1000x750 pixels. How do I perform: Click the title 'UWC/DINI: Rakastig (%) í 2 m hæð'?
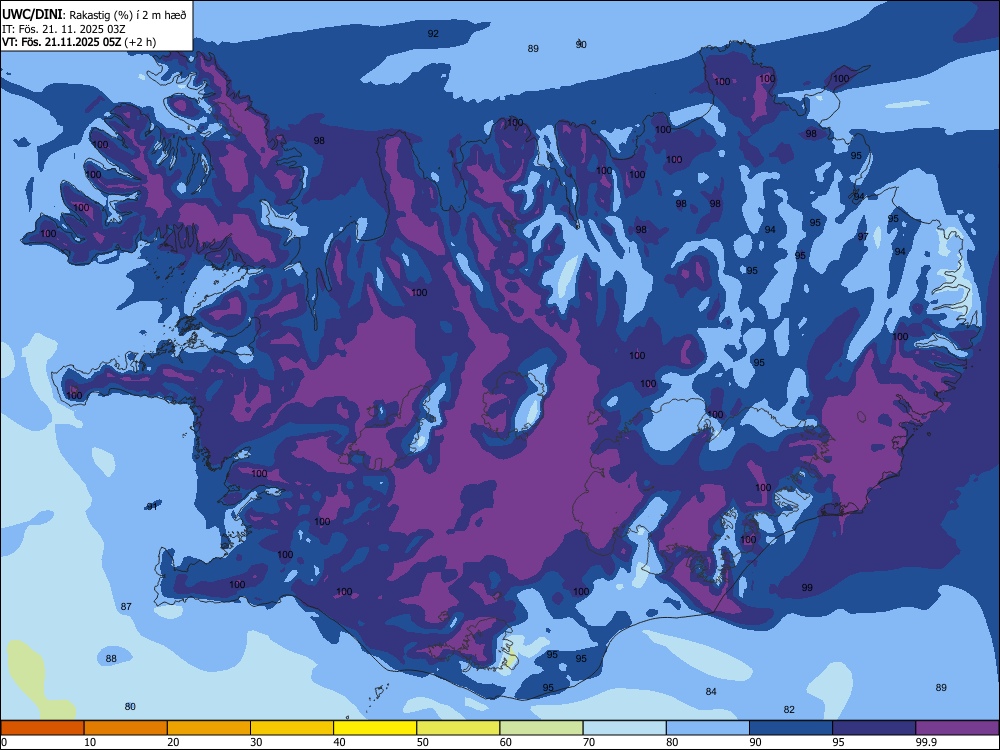(x=94, y=15)
